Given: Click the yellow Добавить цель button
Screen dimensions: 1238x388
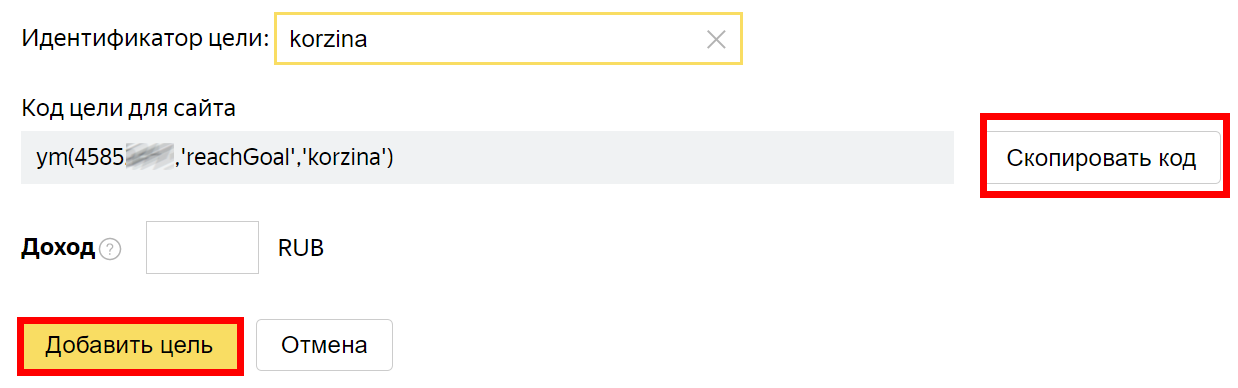Looking at the screenshot, I should [x=129, y=346].
